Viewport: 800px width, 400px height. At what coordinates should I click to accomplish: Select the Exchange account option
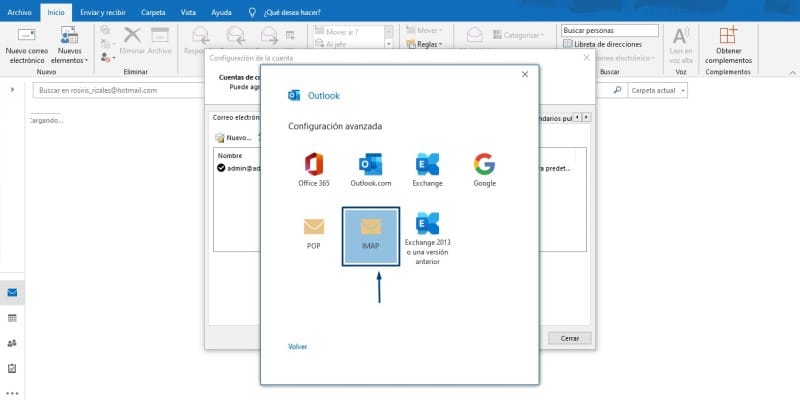pyautogui.click(x=428, y=170)
